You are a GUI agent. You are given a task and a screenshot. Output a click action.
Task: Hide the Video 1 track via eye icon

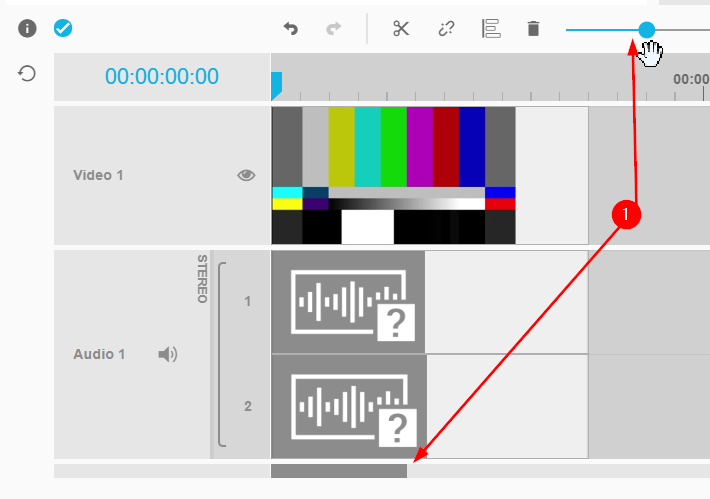coord(246,175)
